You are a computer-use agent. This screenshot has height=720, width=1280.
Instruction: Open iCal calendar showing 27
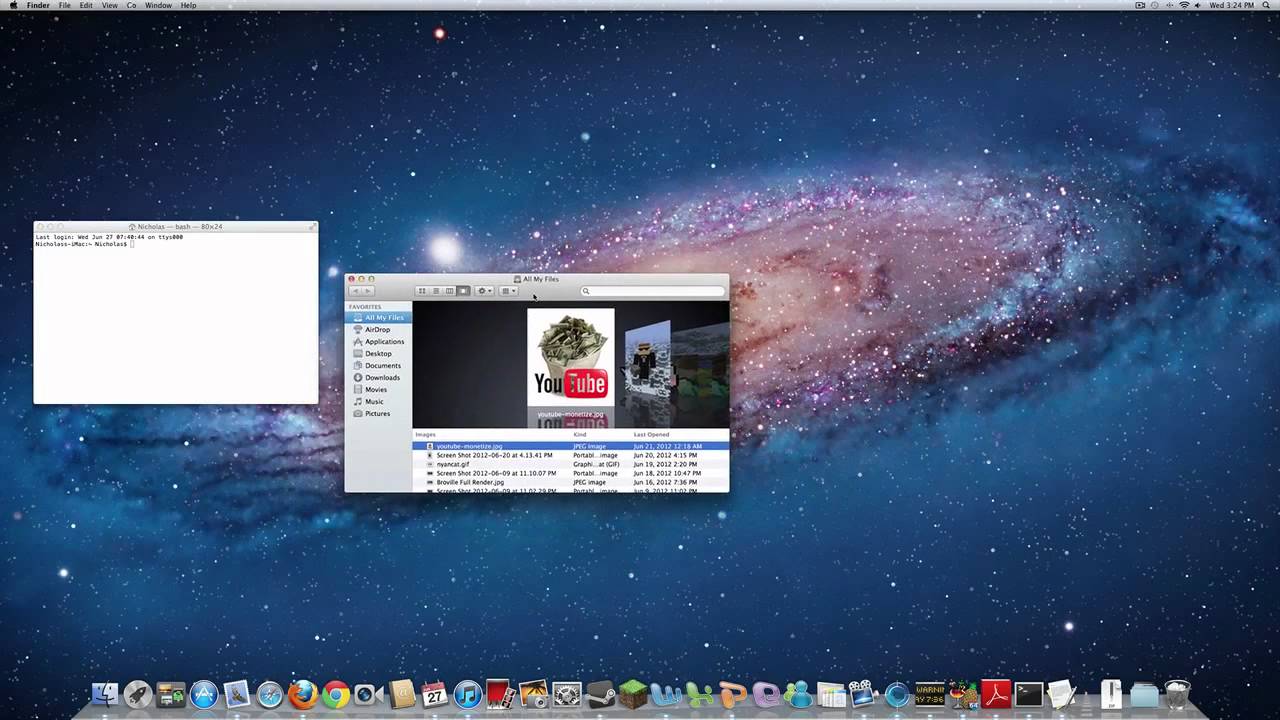pos(435,694)
